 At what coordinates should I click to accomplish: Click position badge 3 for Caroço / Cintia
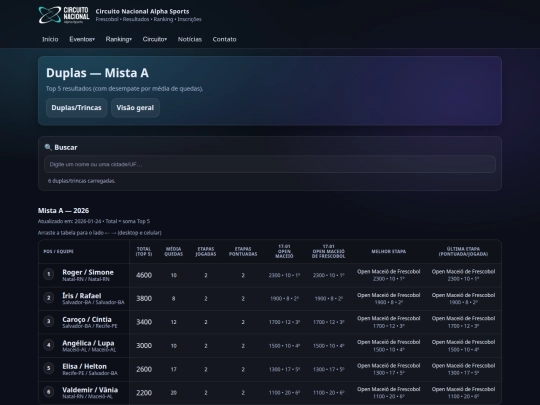click(x=49, y=321)
